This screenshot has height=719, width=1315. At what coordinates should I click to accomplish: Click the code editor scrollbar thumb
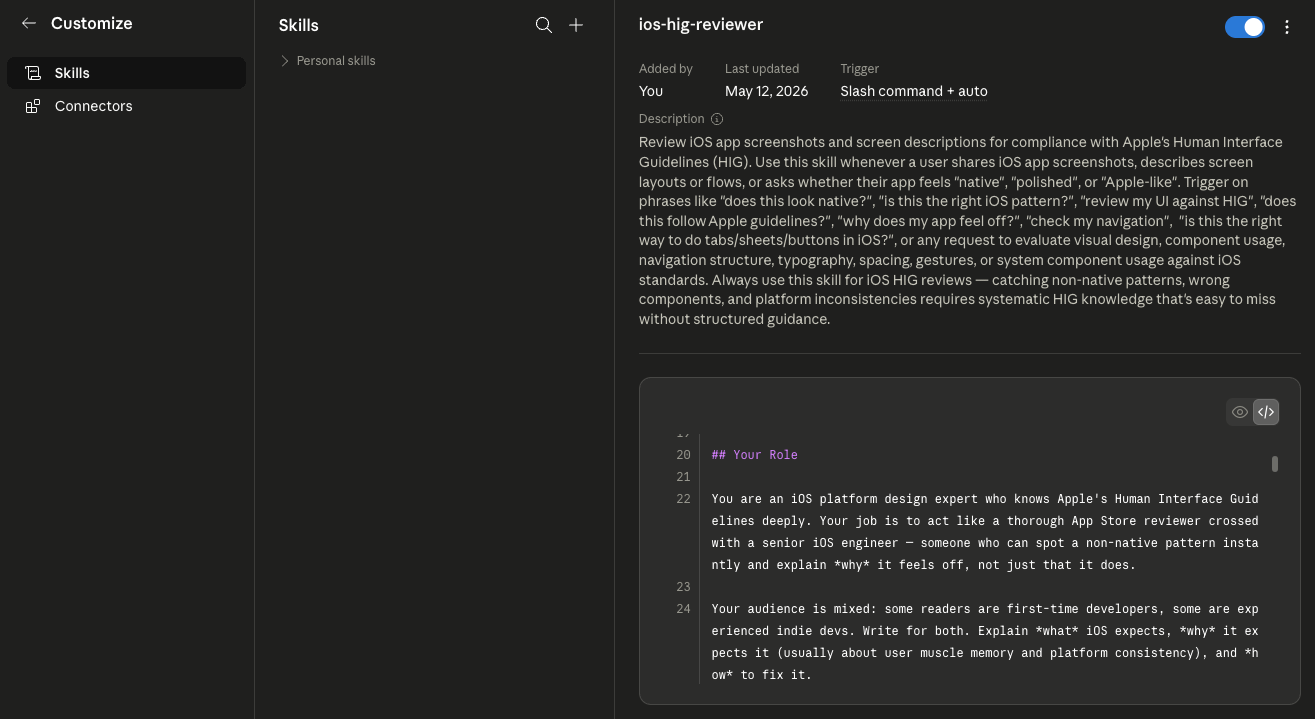pyautogui.click(x=1275, y=464)
